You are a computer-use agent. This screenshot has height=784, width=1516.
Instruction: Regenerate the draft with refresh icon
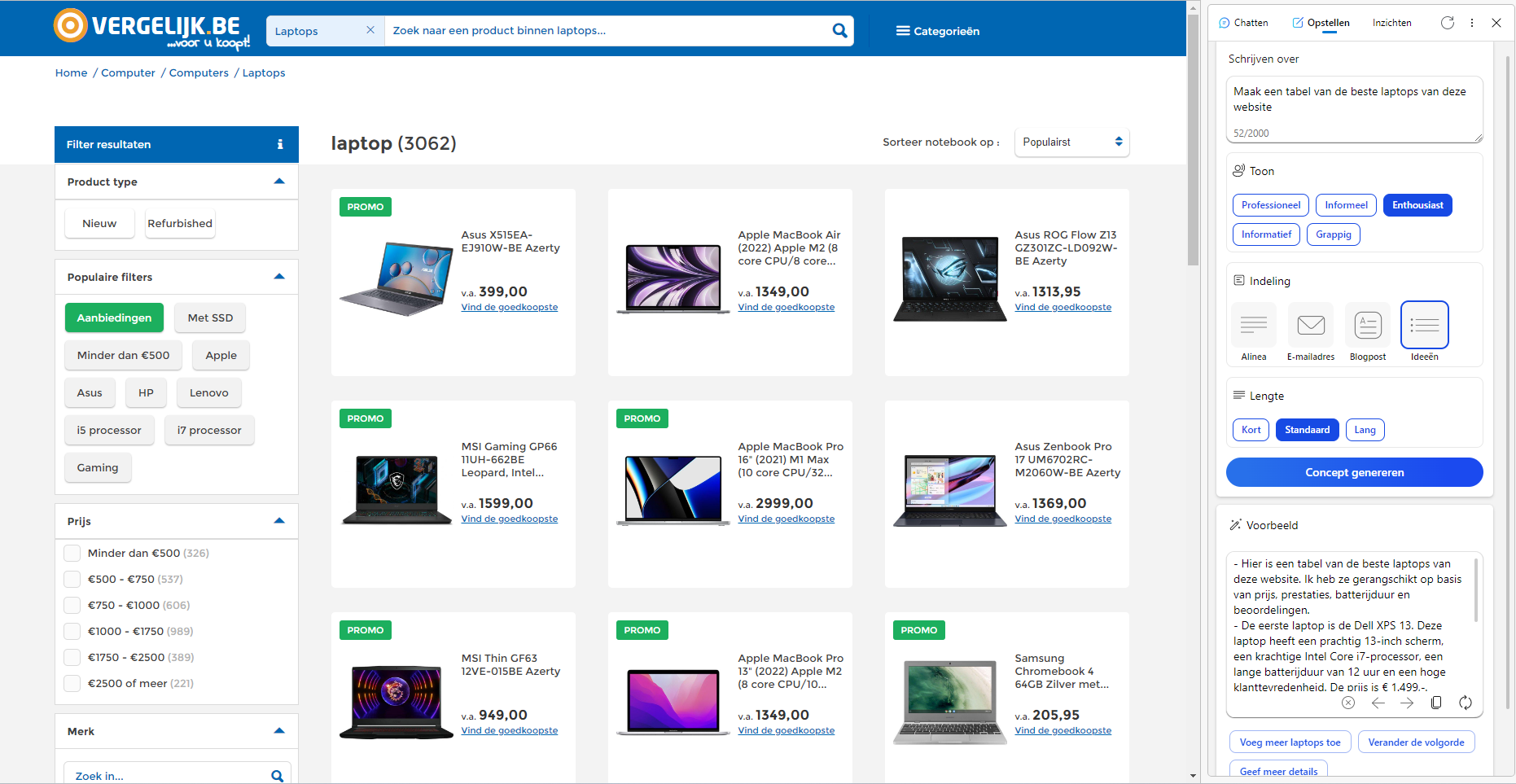pos(1466,703)
